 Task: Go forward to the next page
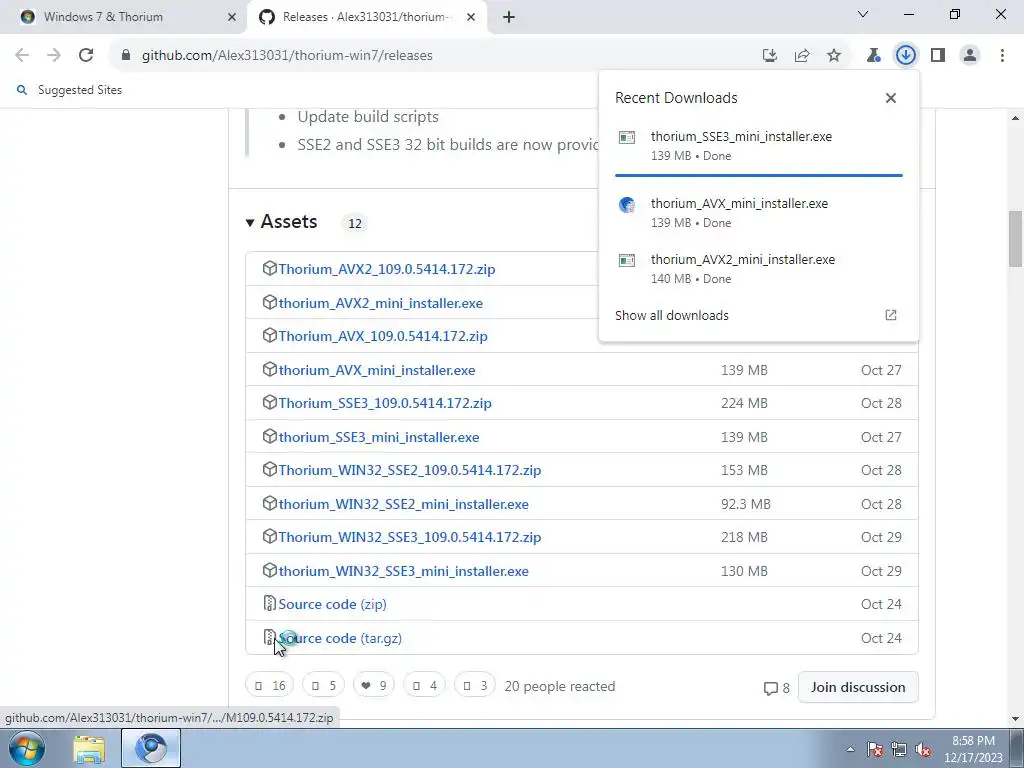tap(54, 56)
